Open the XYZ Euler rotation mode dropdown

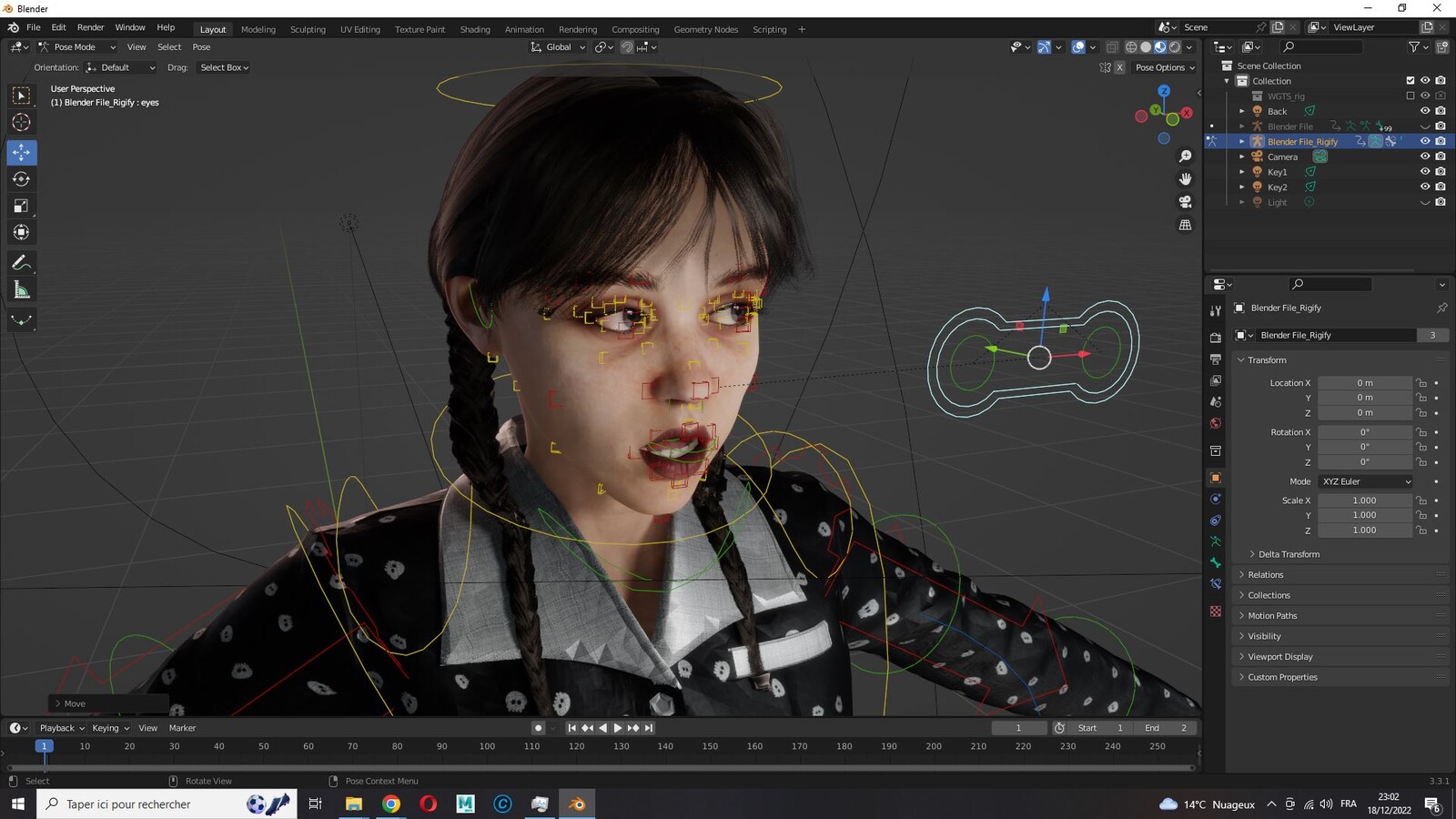(x=1366, y=481)
